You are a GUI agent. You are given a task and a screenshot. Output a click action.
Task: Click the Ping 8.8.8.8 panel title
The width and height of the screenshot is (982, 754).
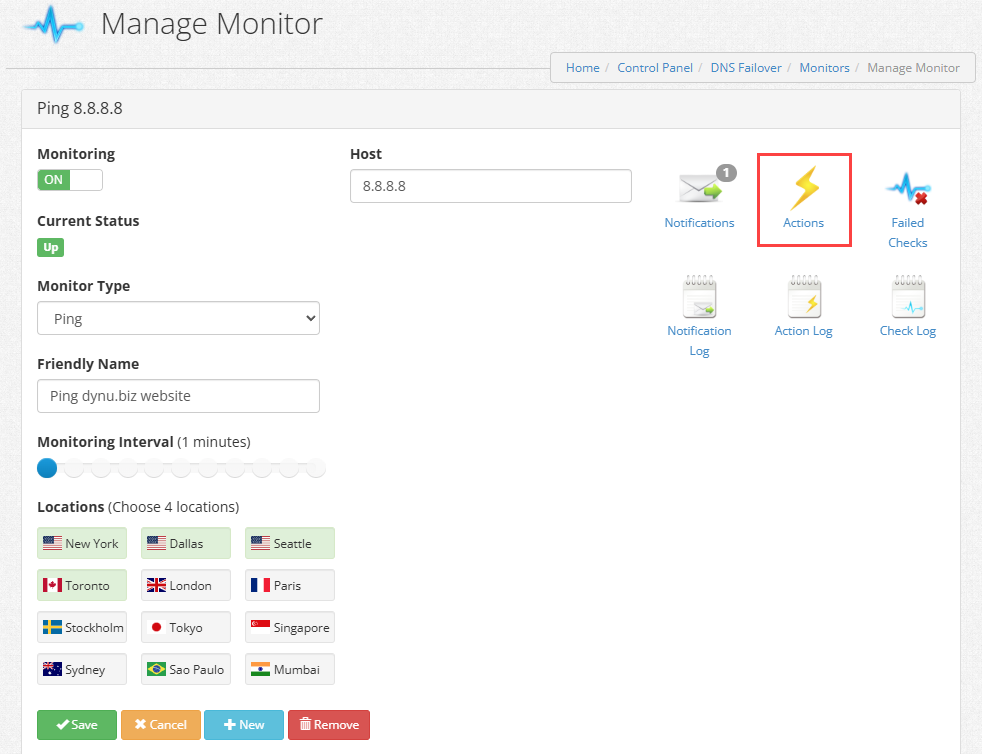pos(80,108)
